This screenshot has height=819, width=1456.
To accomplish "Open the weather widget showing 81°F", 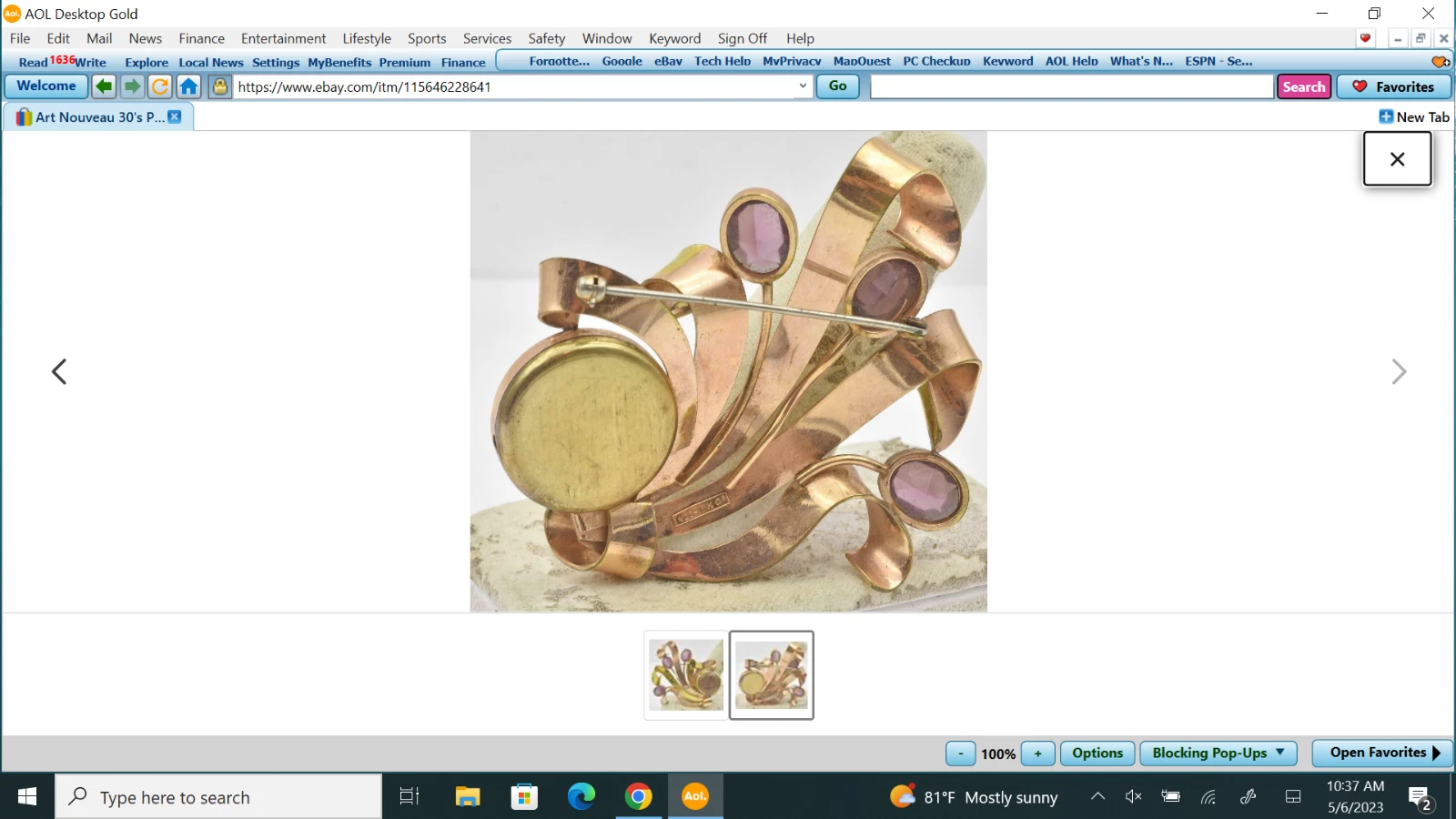I will (974, 797).
